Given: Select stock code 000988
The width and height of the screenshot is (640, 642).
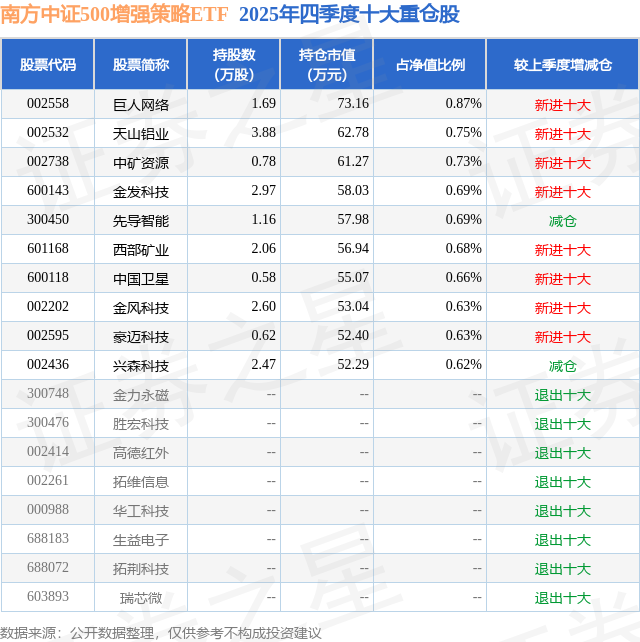Looking at the screenshot, I should click(x=48, y=510).
